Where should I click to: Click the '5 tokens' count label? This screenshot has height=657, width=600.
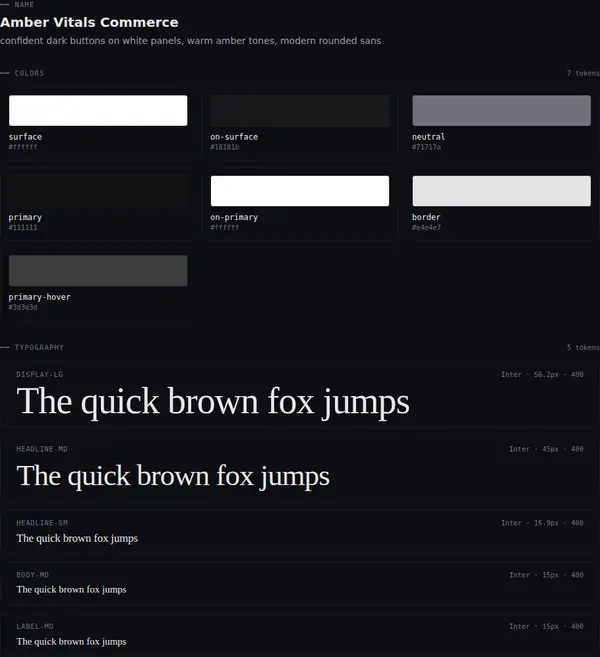click(x=583, y=347)
